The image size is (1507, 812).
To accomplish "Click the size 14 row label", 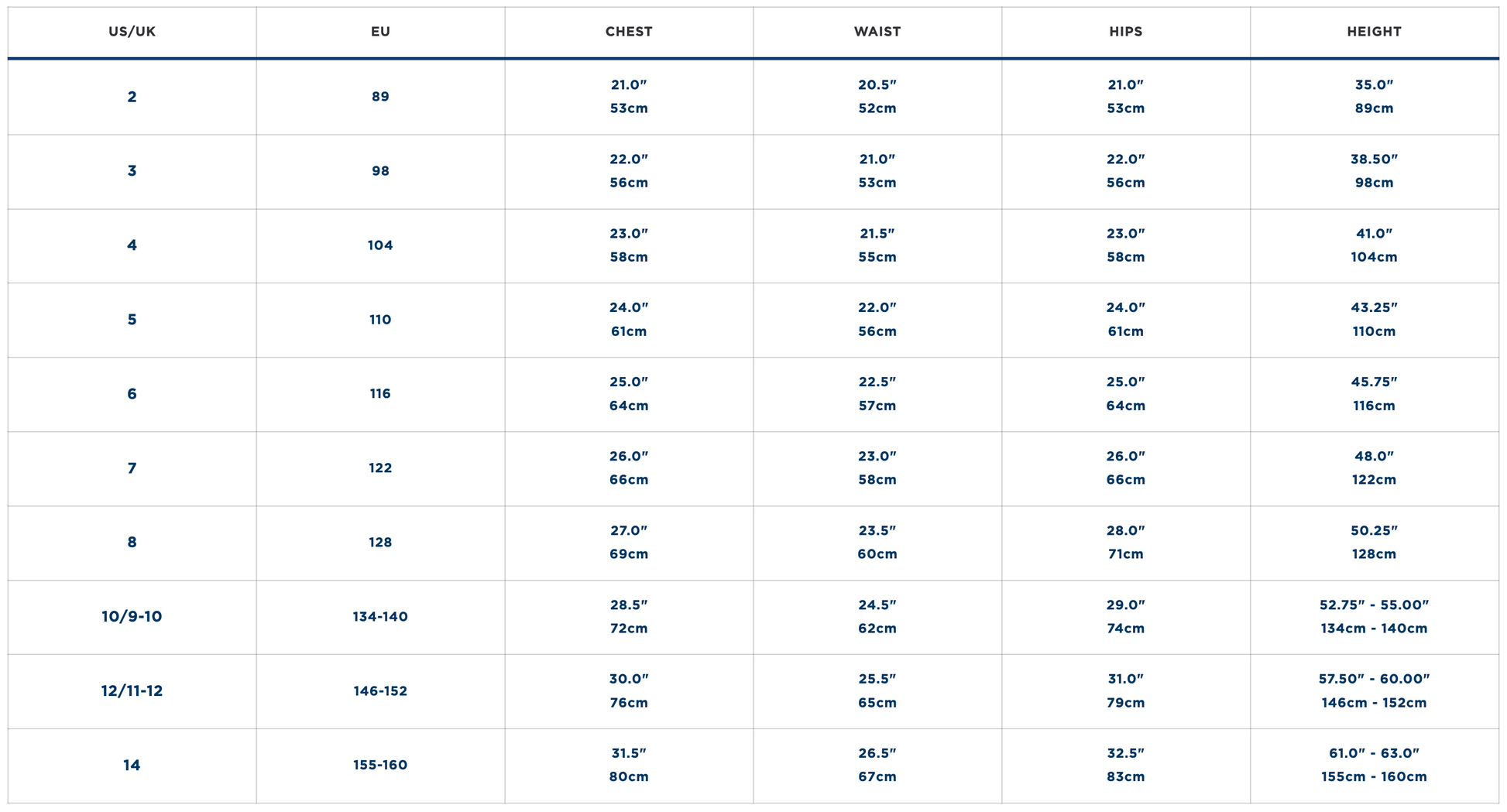I will point(132,766).
